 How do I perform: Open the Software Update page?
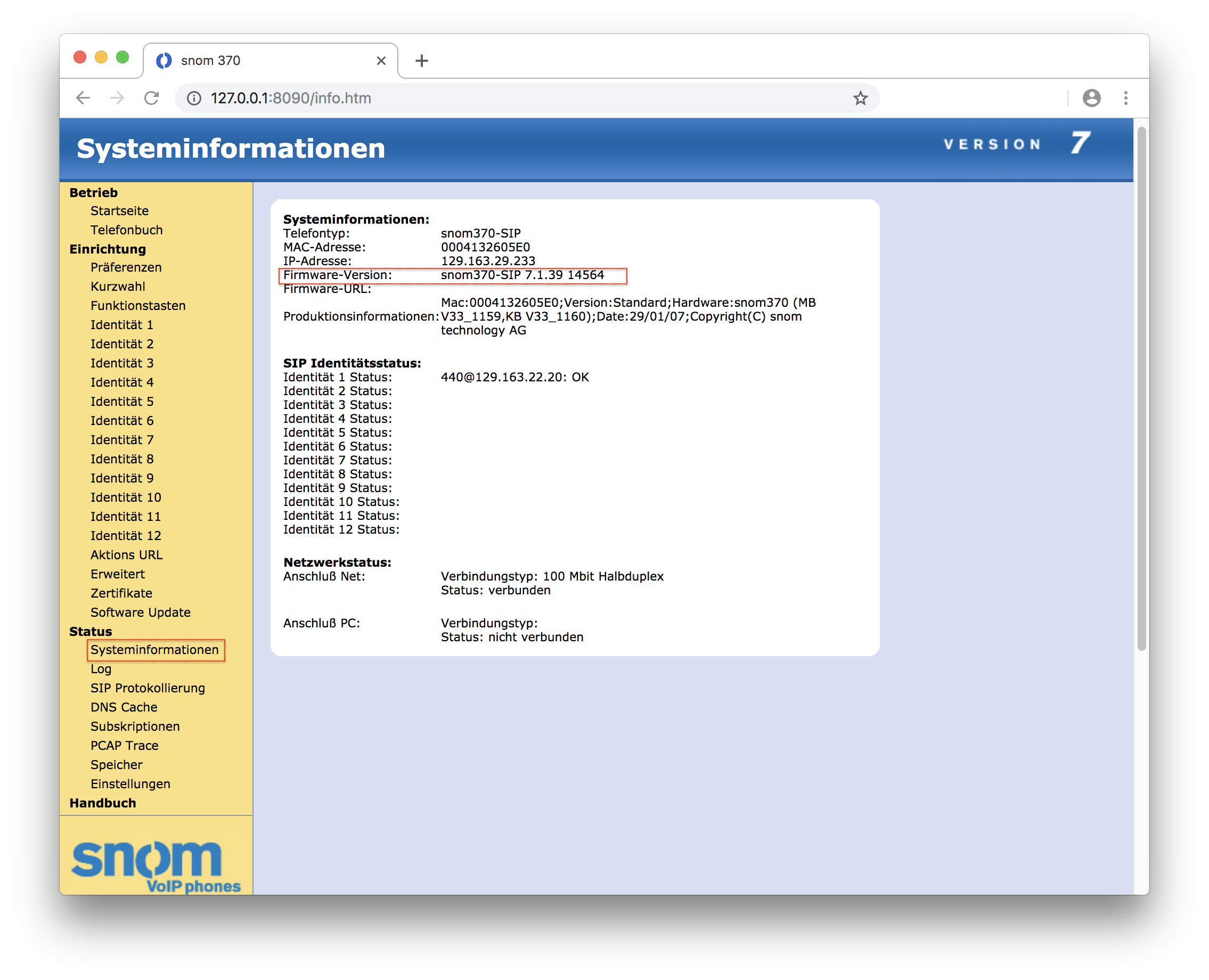coord(140,612)
